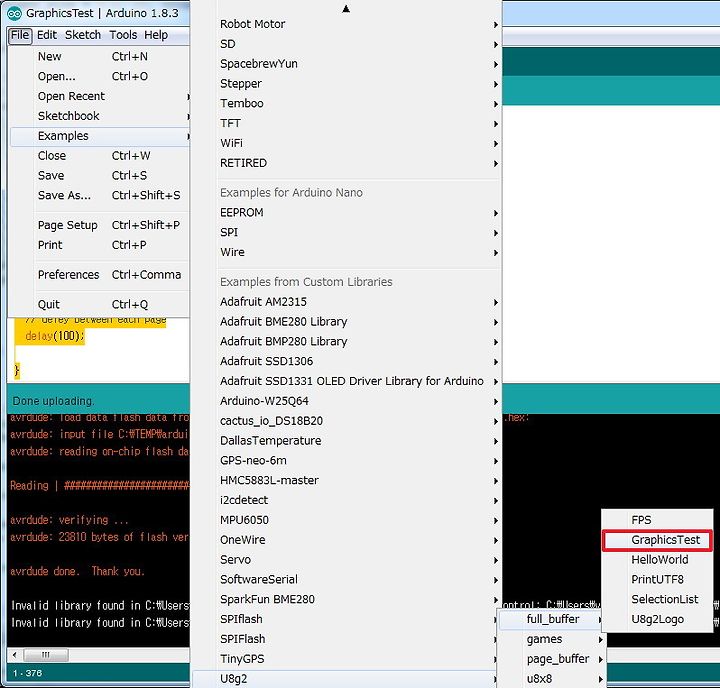
Task: Open Adafruit SSD1306 examples
Action: [347, 361]
